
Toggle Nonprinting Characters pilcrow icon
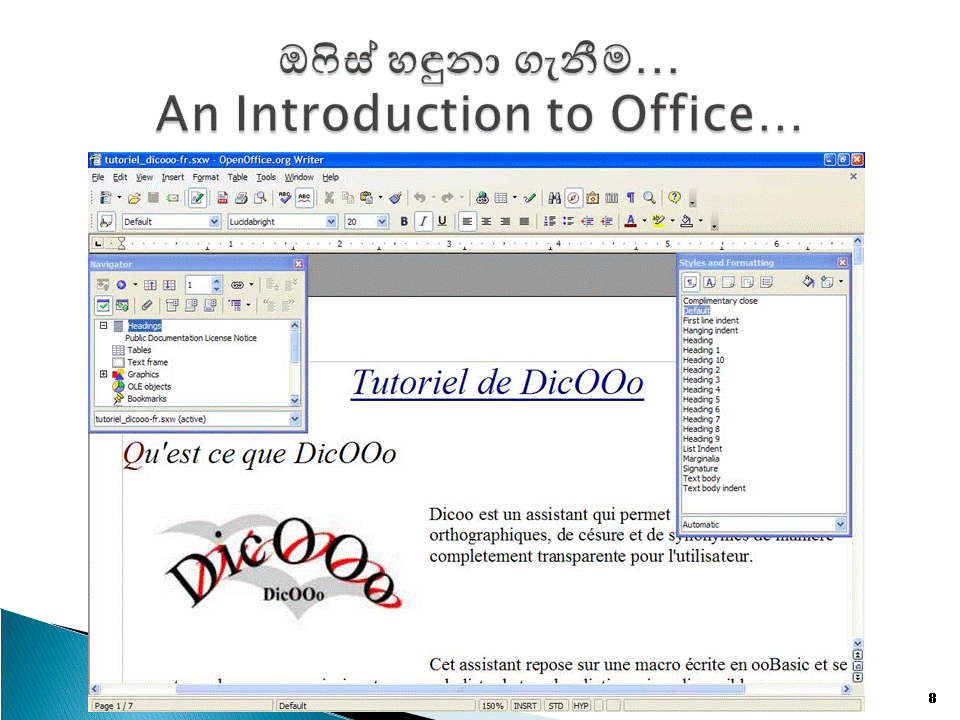pyautogui.click(x=630, y=198)
